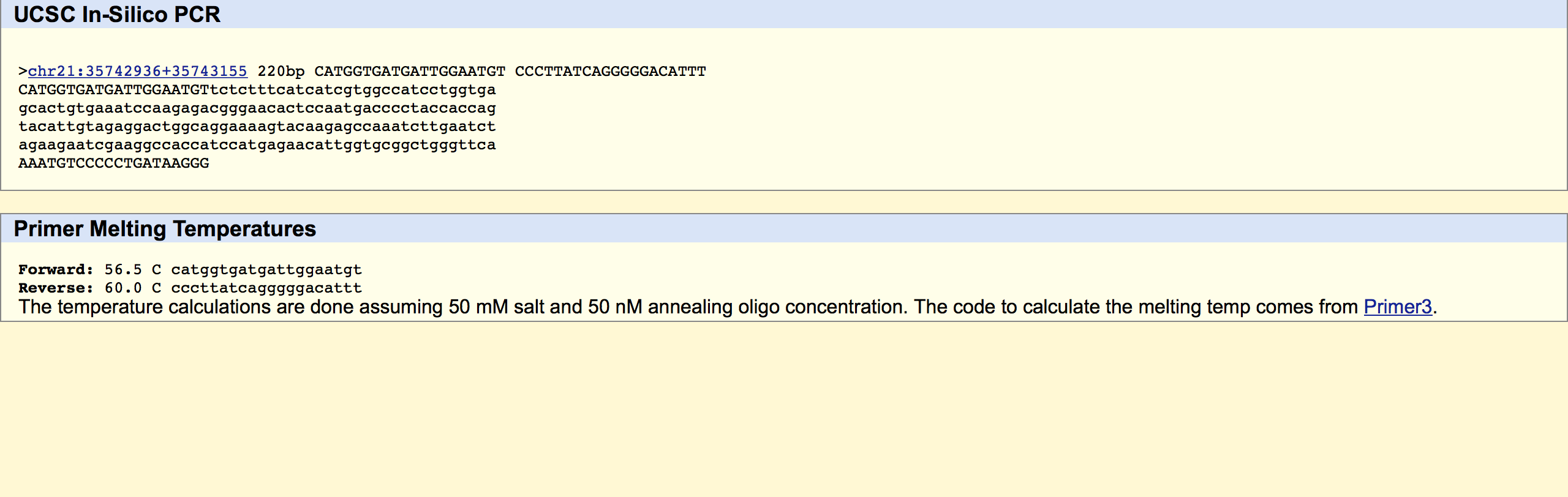1568x497 pixels.
Task: Click lowercase reverse primer cccttatcaggggacattt
Action: [x=266, y=288]
